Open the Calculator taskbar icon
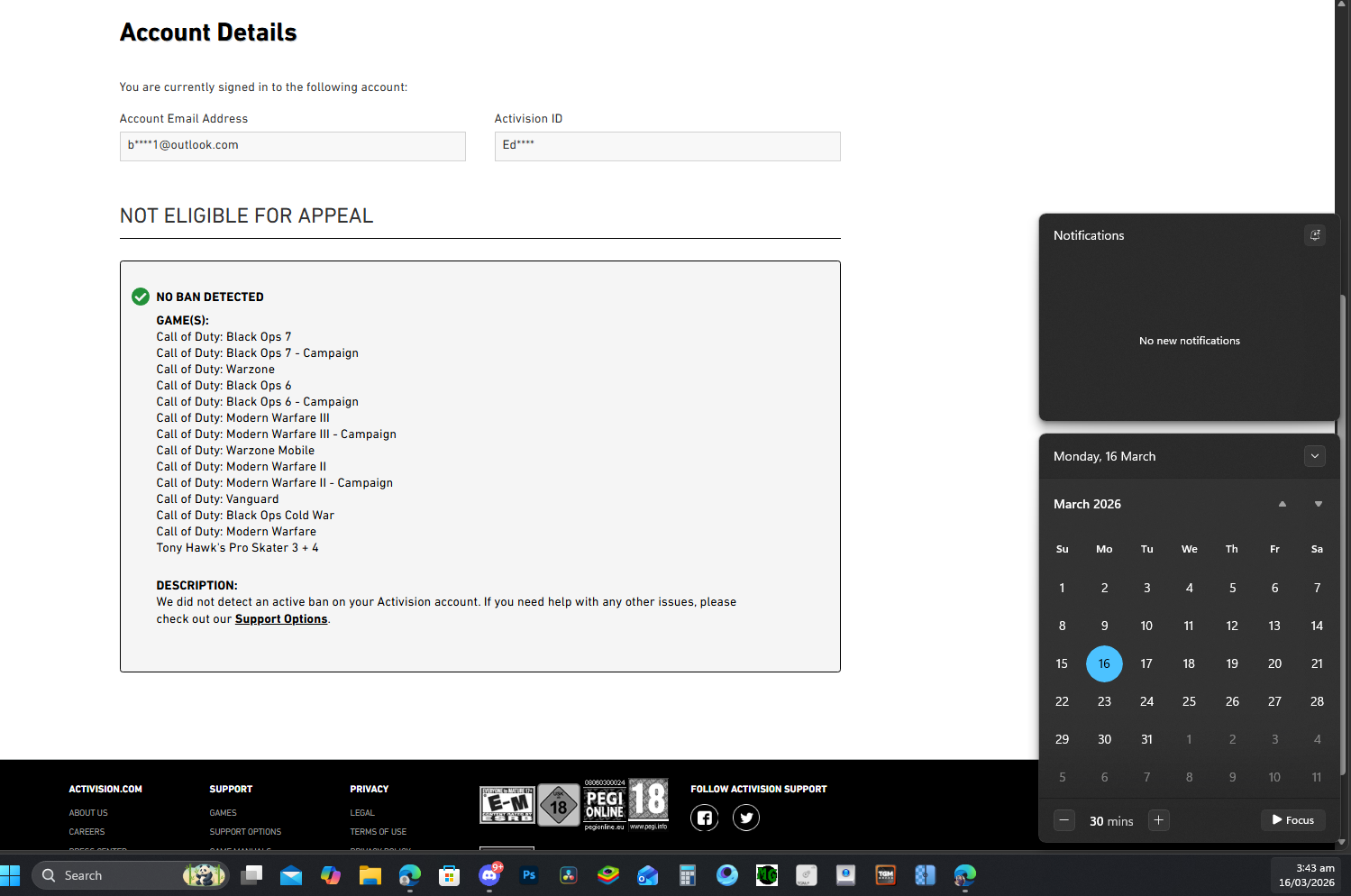Viewport: 1351px width, 896px height. coord(688,875)
